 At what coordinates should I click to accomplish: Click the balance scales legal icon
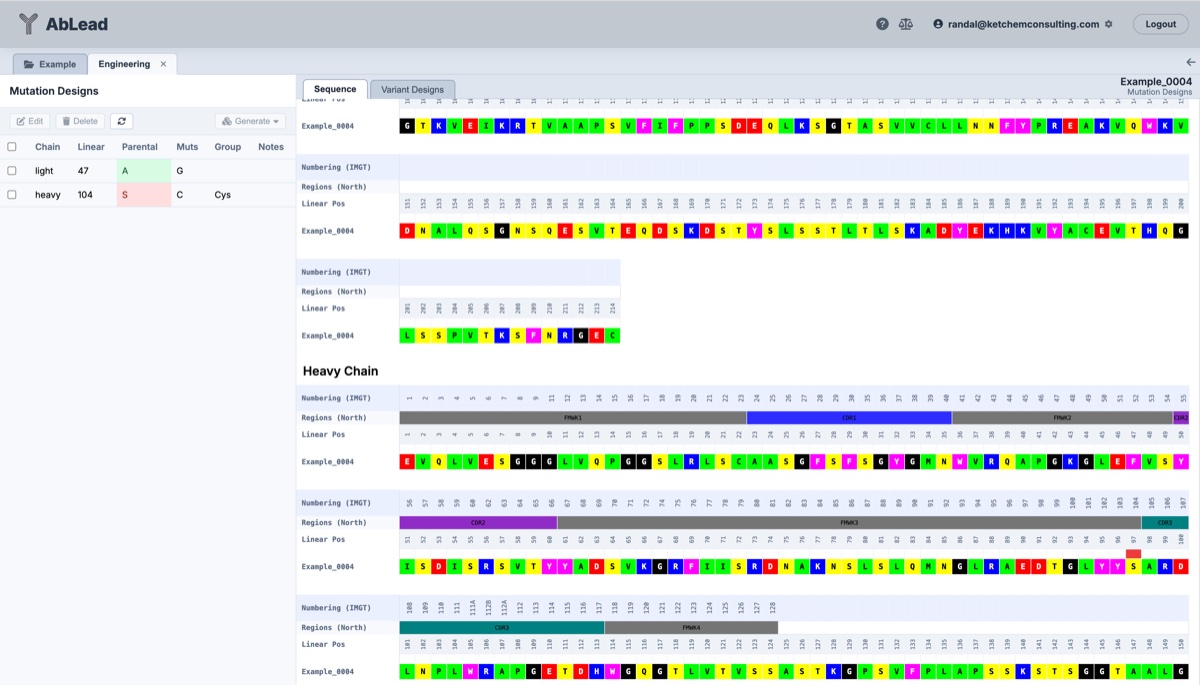pos(906,24)
